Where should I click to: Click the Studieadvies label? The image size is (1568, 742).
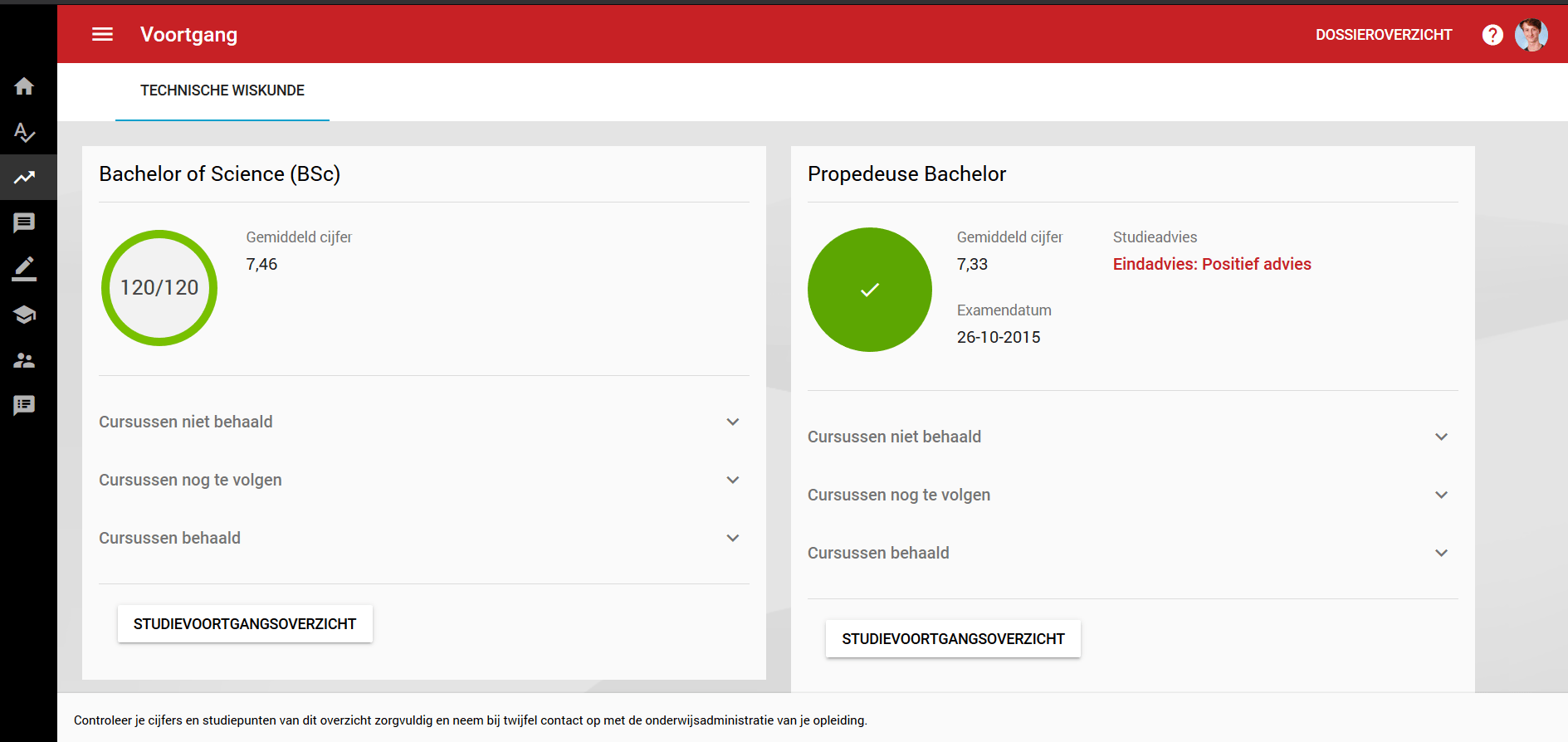click(1155, 237)
